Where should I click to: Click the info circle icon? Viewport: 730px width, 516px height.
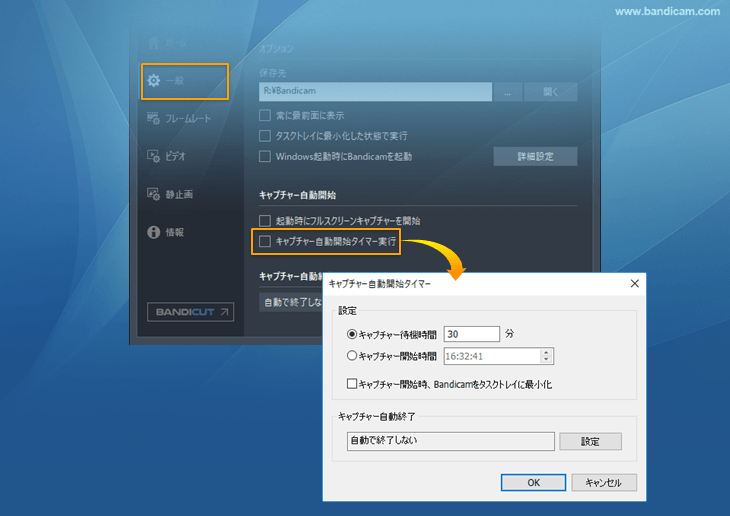tap(154, 232)
